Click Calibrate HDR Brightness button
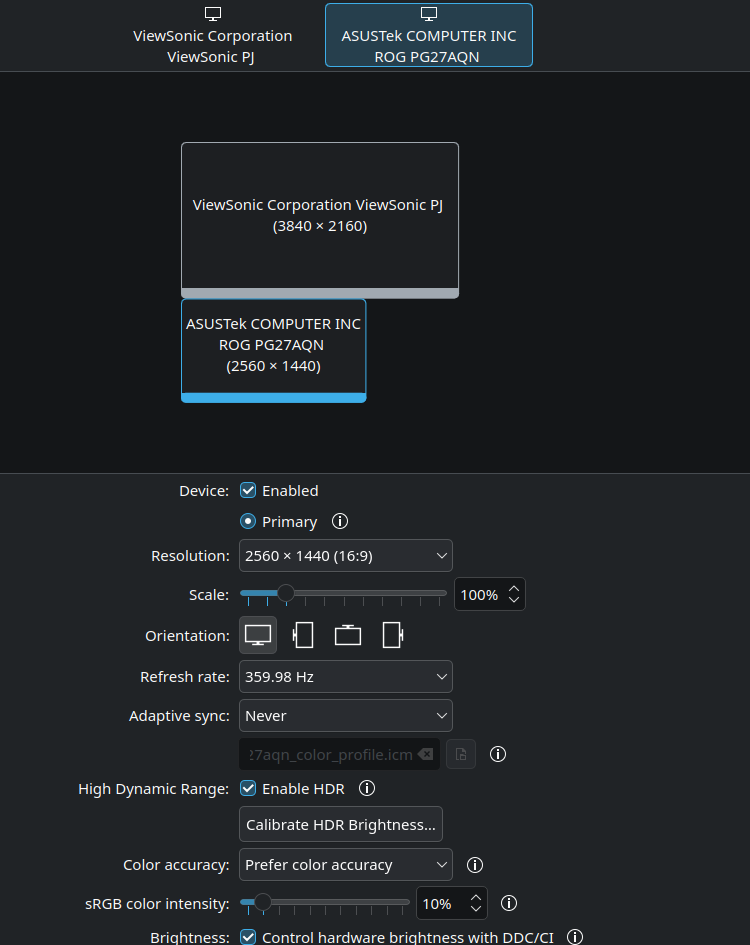750x945 pixels. point(341,824)
